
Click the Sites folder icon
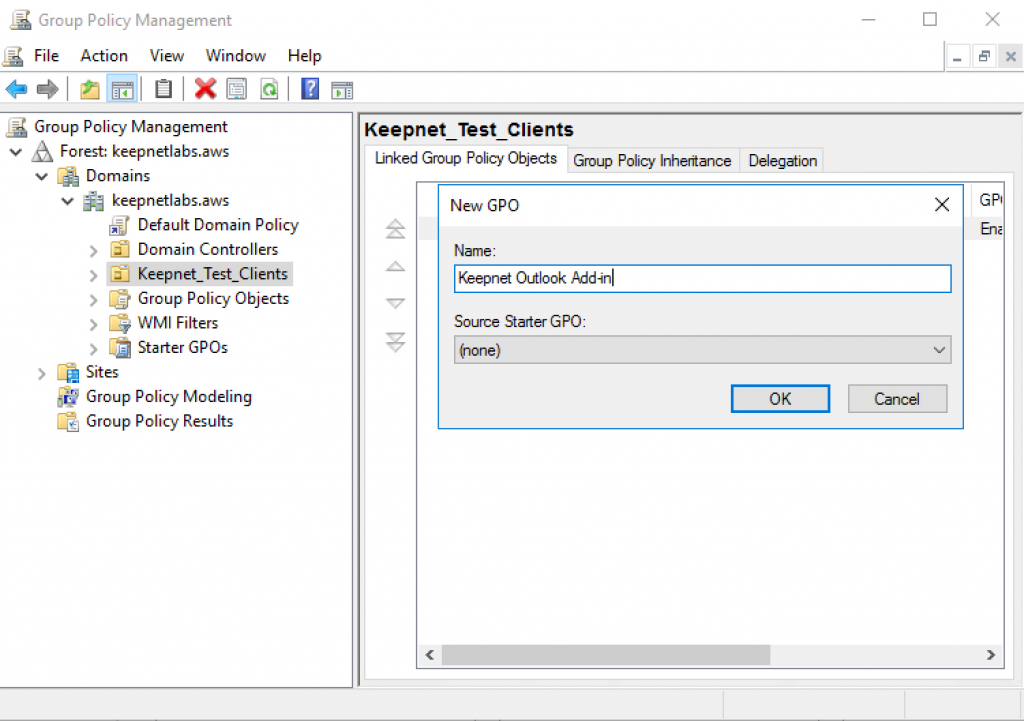pos(68,372)
